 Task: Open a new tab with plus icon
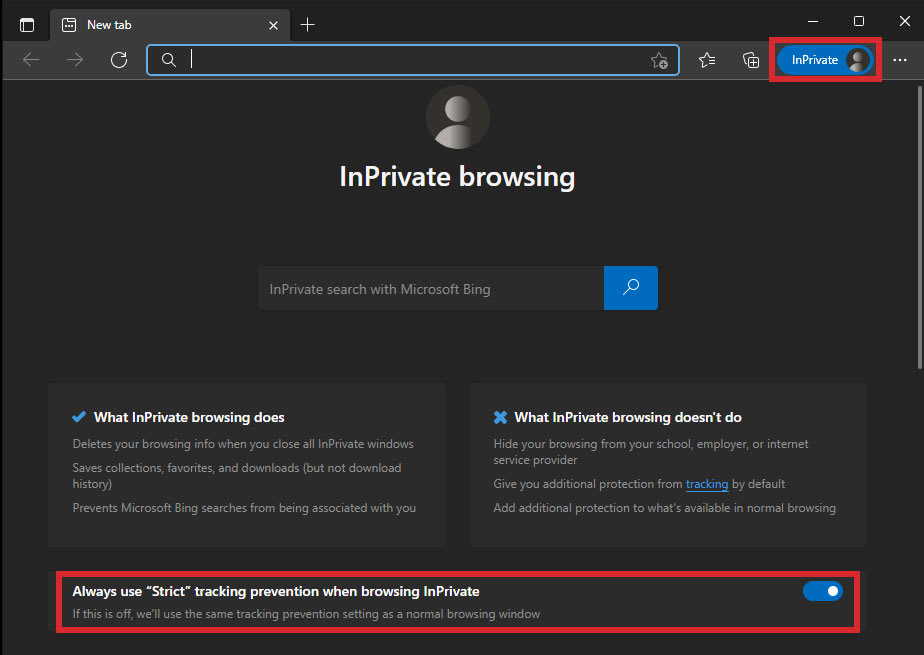308,25
